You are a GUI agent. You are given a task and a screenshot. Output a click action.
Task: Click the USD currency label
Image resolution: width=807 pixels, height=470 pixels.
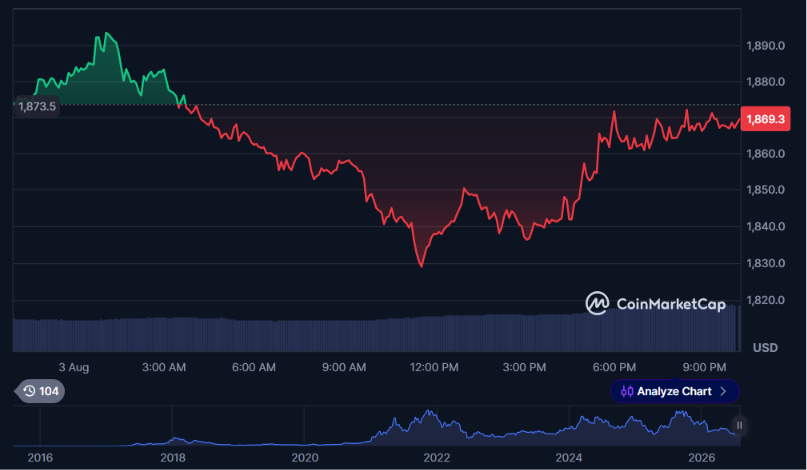(x=765, y=348)
